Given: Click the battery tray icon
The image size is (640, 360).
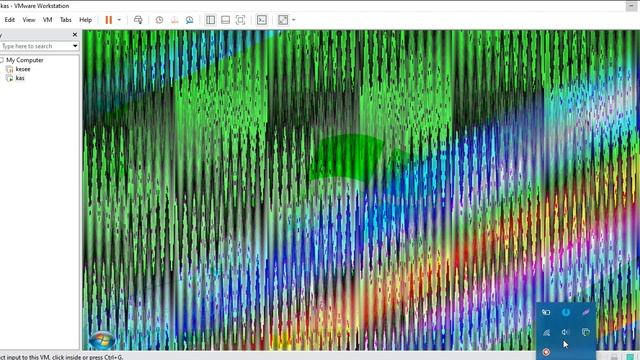Looking at the screenshot, I should (546, 313).
